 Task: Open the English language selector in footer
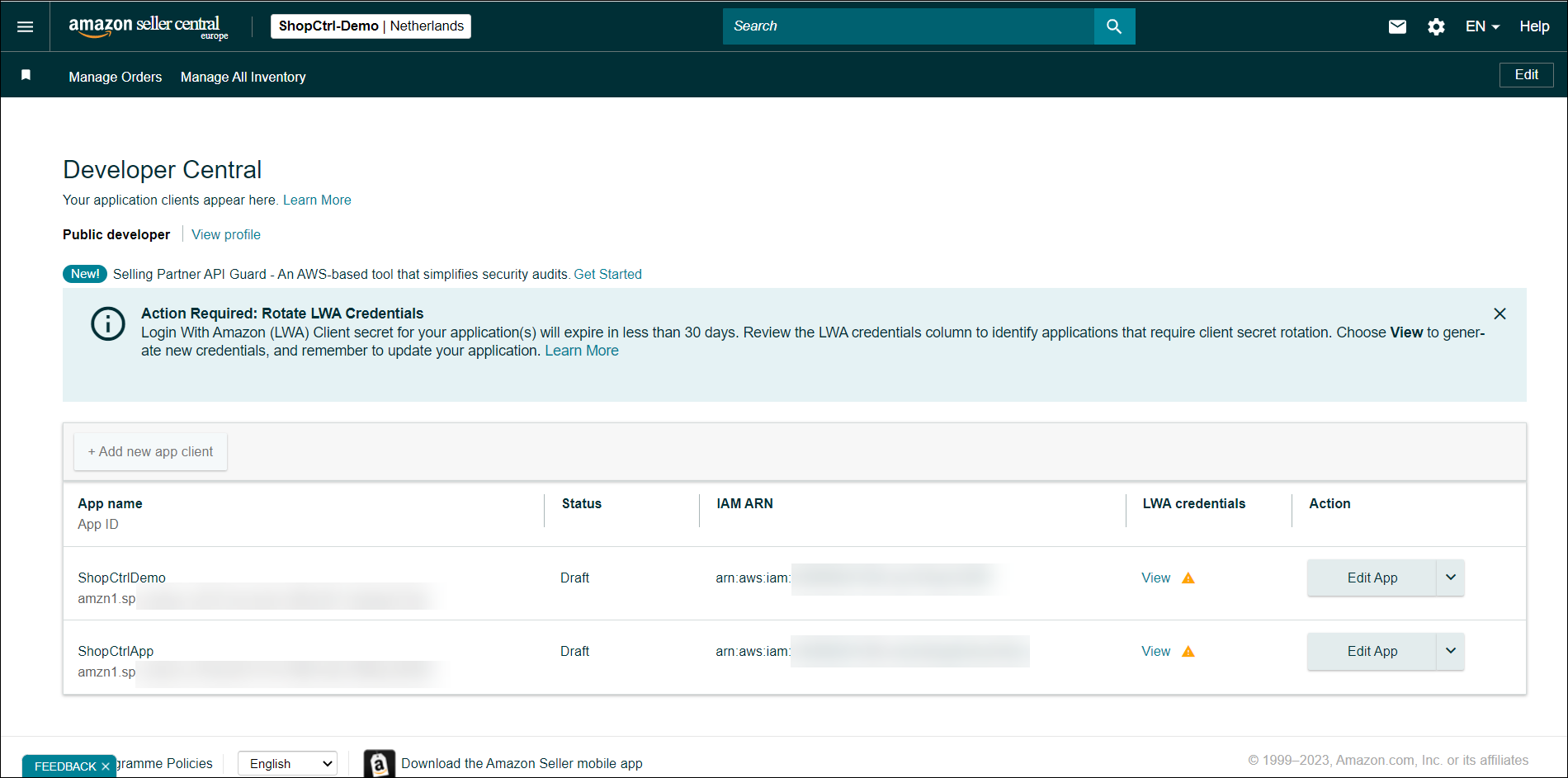[x=288, y=763]
